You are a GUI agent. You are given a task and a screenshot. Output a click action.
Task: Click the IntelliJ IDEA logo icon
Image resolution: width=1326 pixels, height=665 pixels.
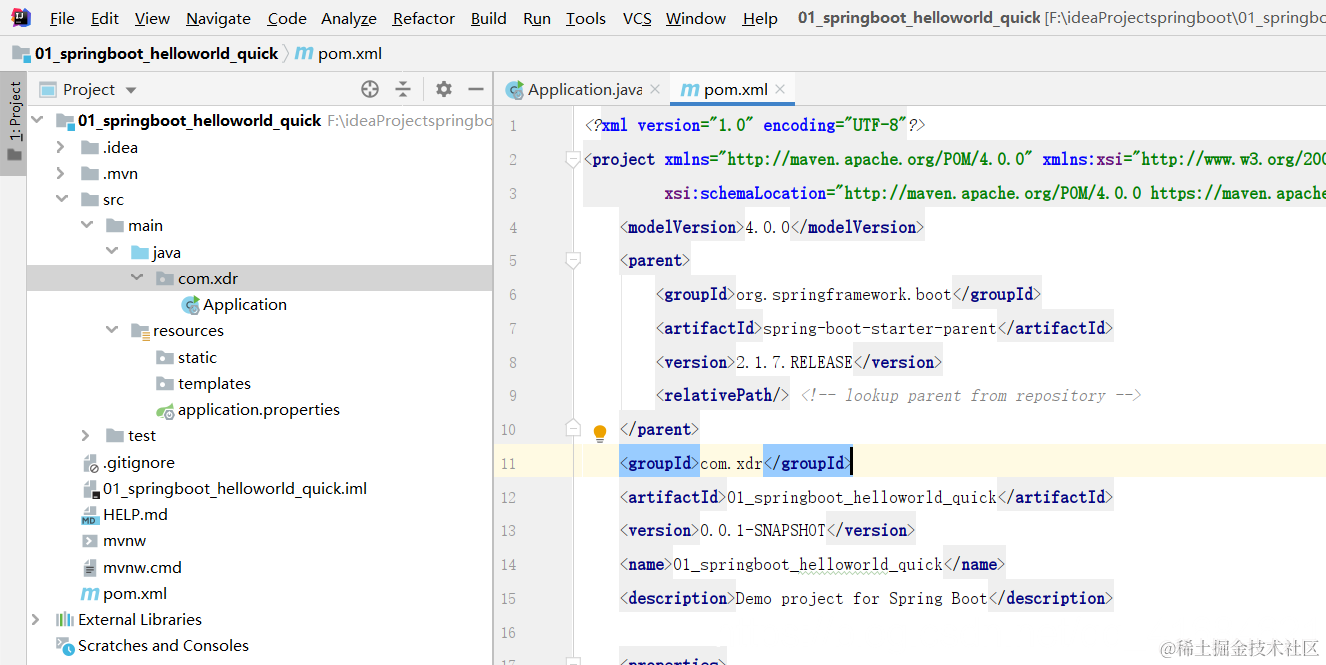(x=21, y=17)
